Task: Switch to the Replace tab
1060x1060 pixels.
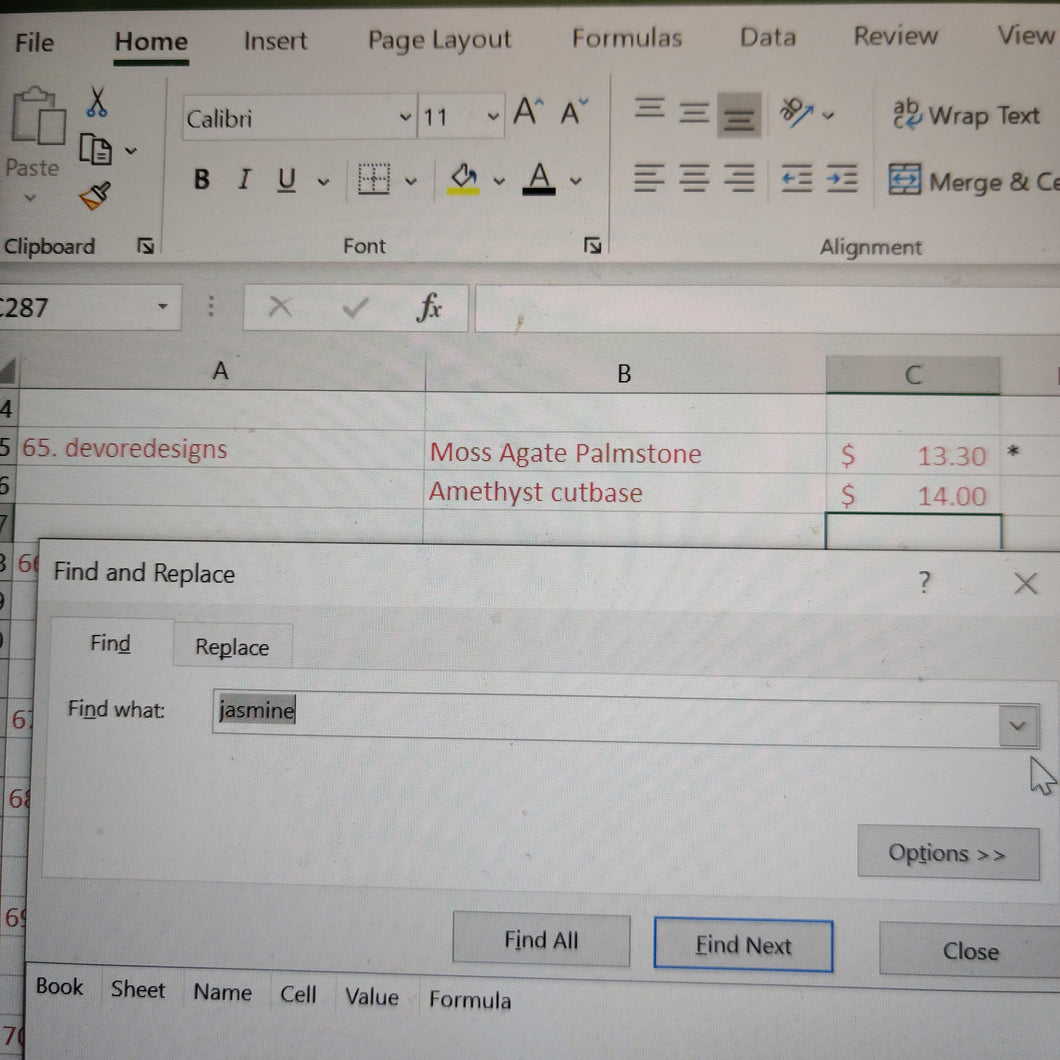Action: tap(232, 647)
